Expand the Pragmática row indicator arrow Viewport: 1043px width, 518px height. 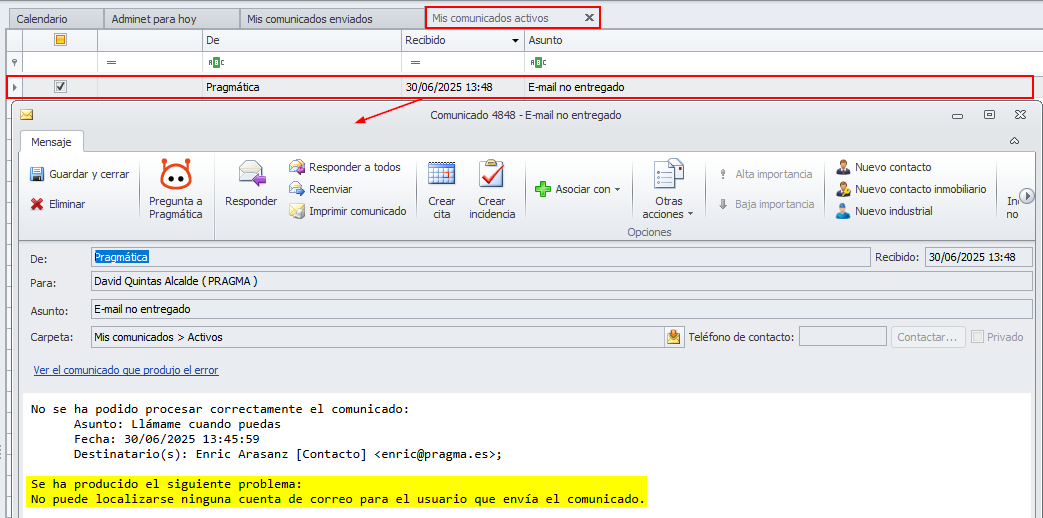pyautogui.click(x=15, y=87)
